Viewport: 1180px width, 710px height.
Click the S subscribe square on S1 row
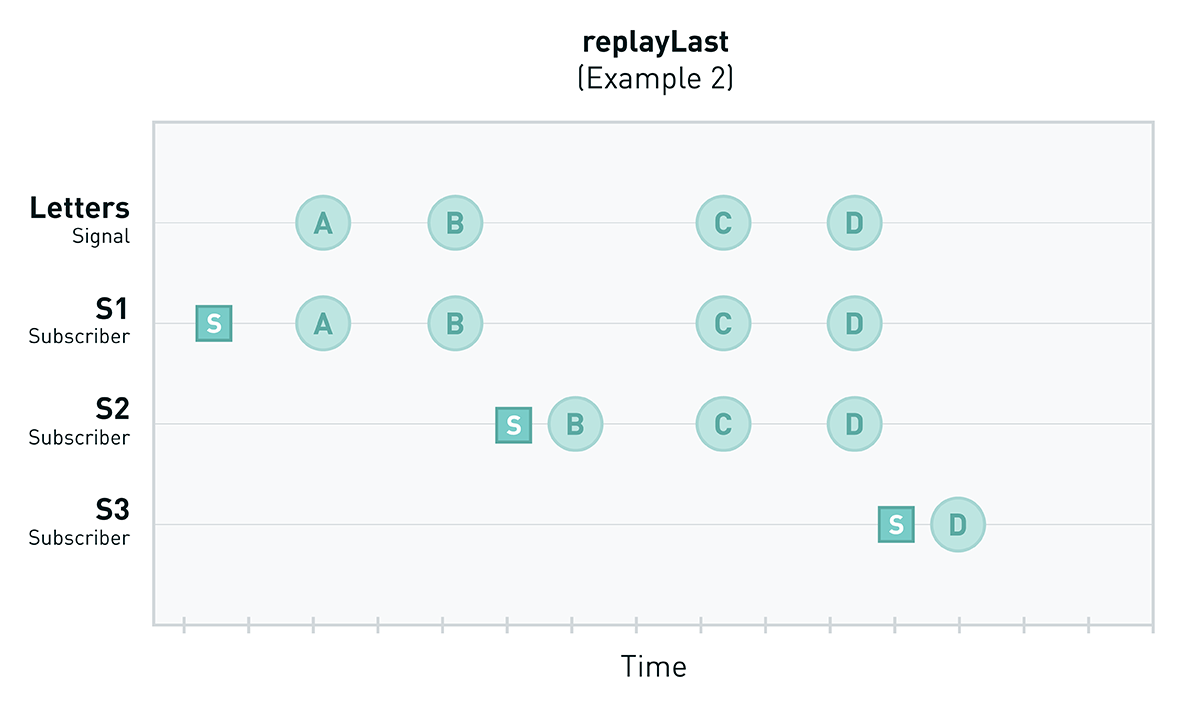coord(214,324)
